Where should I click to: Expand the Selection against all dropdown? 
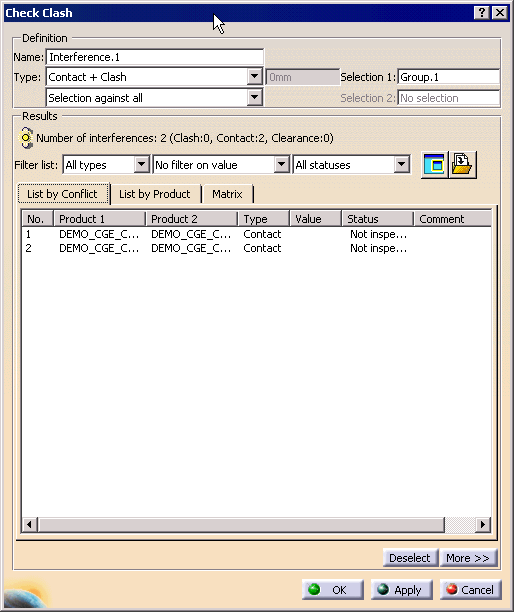tap(254, 98)
